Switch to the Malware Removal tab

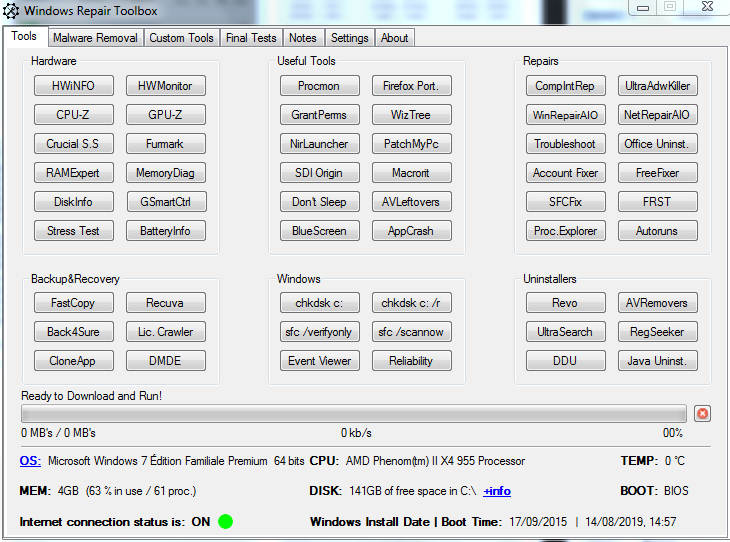point(95,38)
